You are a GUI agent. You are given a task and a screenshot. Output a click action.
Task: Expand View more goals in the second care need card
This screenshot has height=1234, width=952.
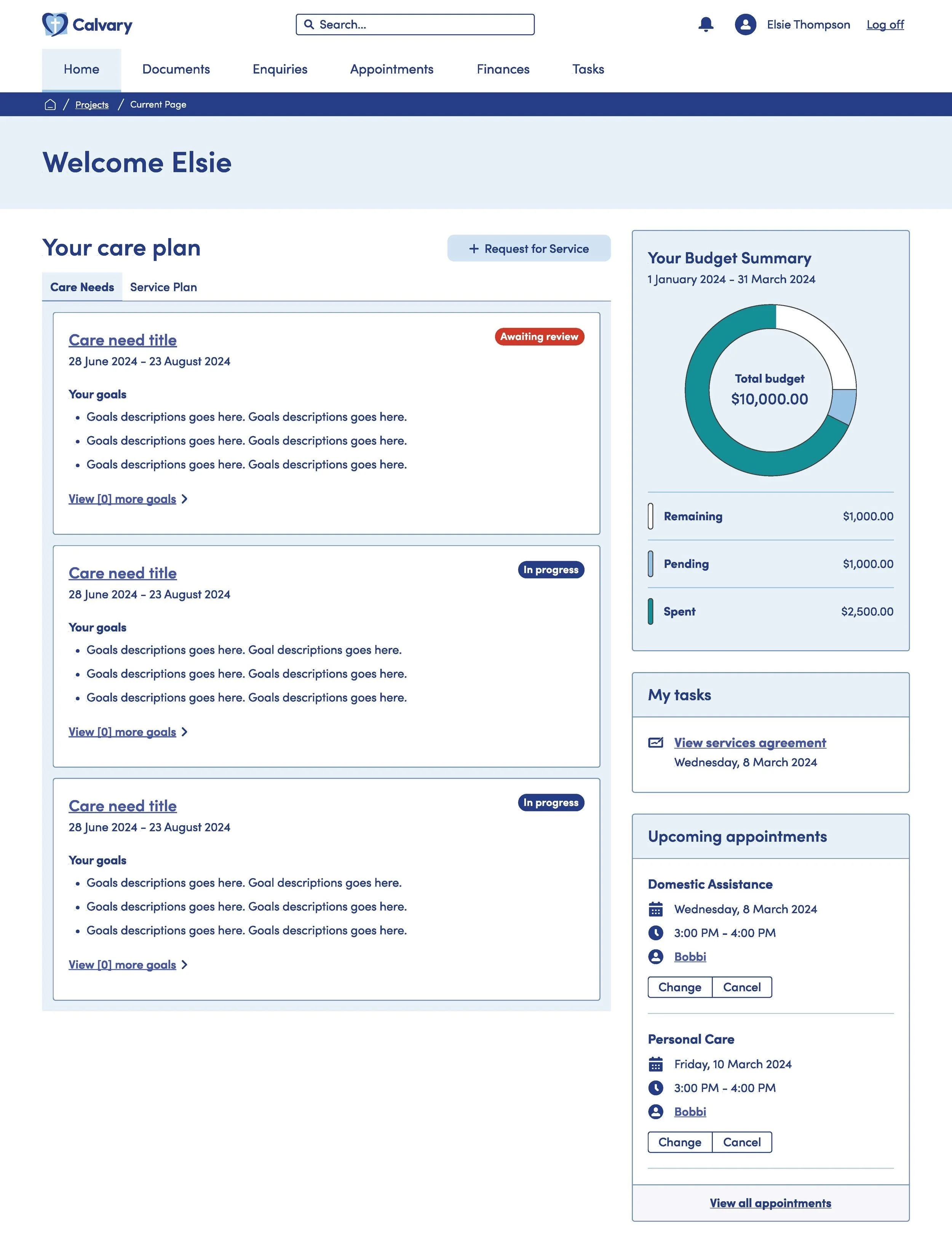[123, 732]
